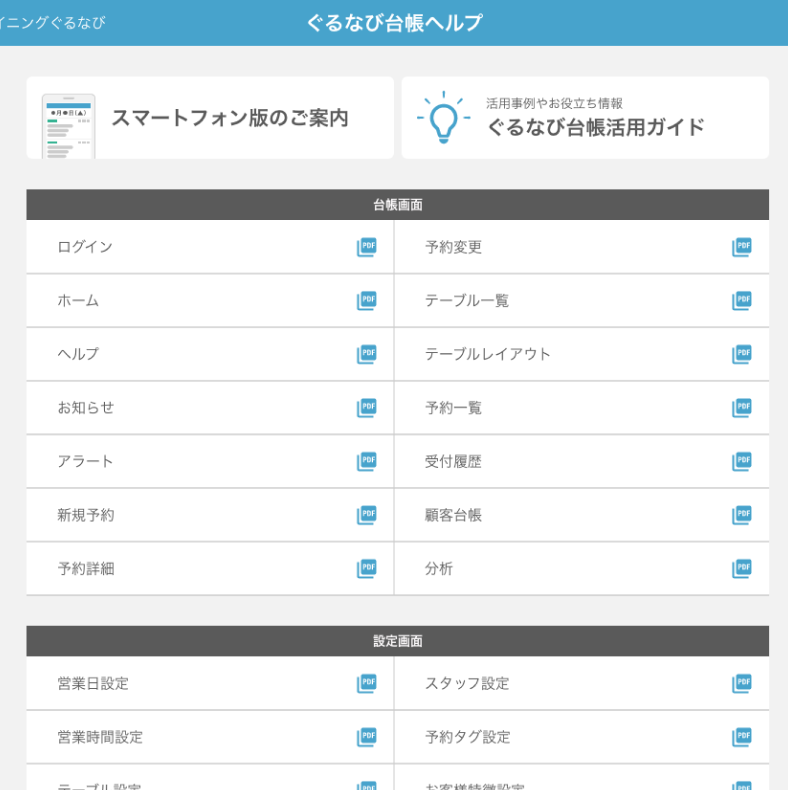Open ぐるなび台帳活用ガイド banner
The width and height of the screenshot is (788, 790).
tap(595, 126)
